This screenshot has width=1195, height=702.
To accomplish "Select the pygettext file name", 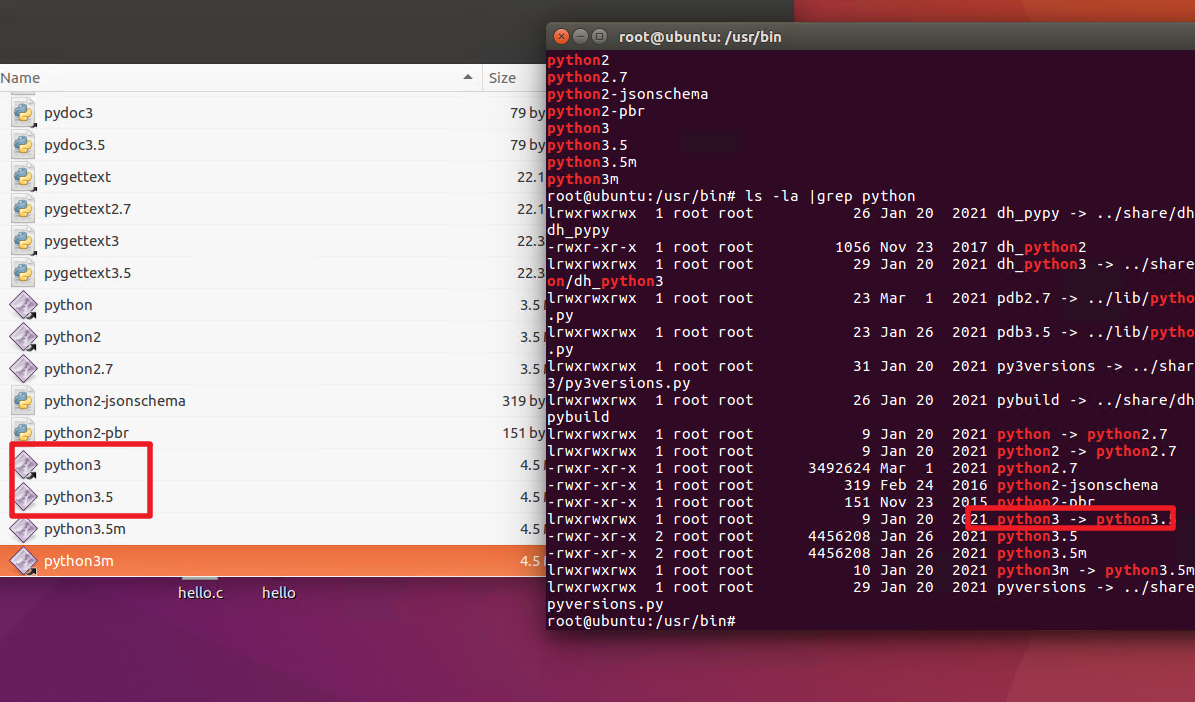I will [x=77, y=177].
